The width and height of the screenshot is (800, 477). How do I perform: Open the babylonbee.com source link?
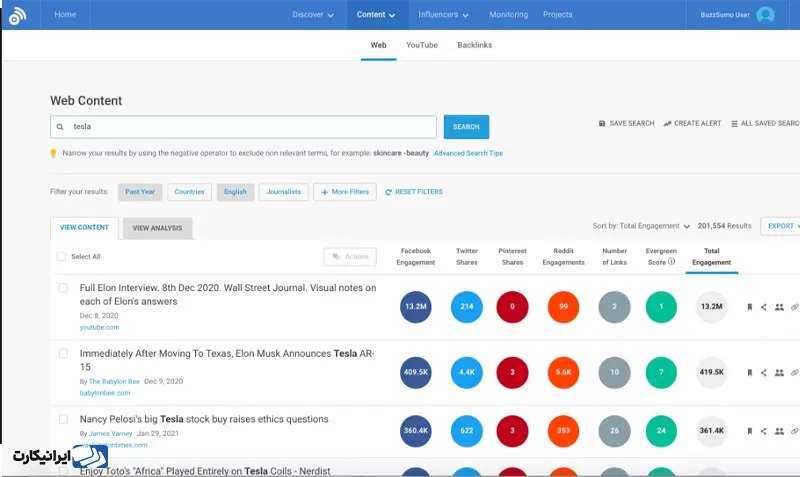coord(105,393)
